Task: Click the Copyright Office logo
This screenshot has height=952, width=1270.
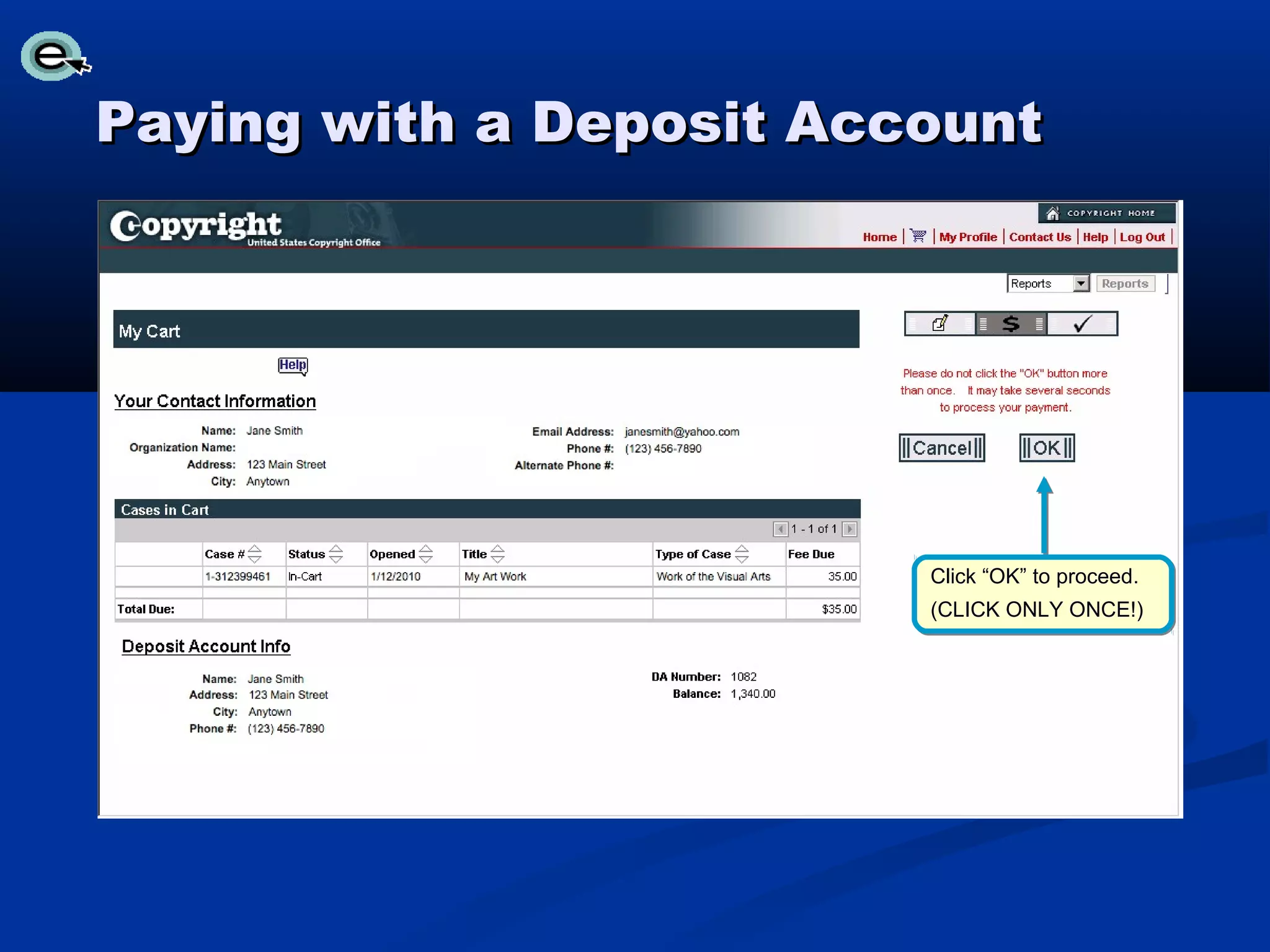Action: (245, 228)
